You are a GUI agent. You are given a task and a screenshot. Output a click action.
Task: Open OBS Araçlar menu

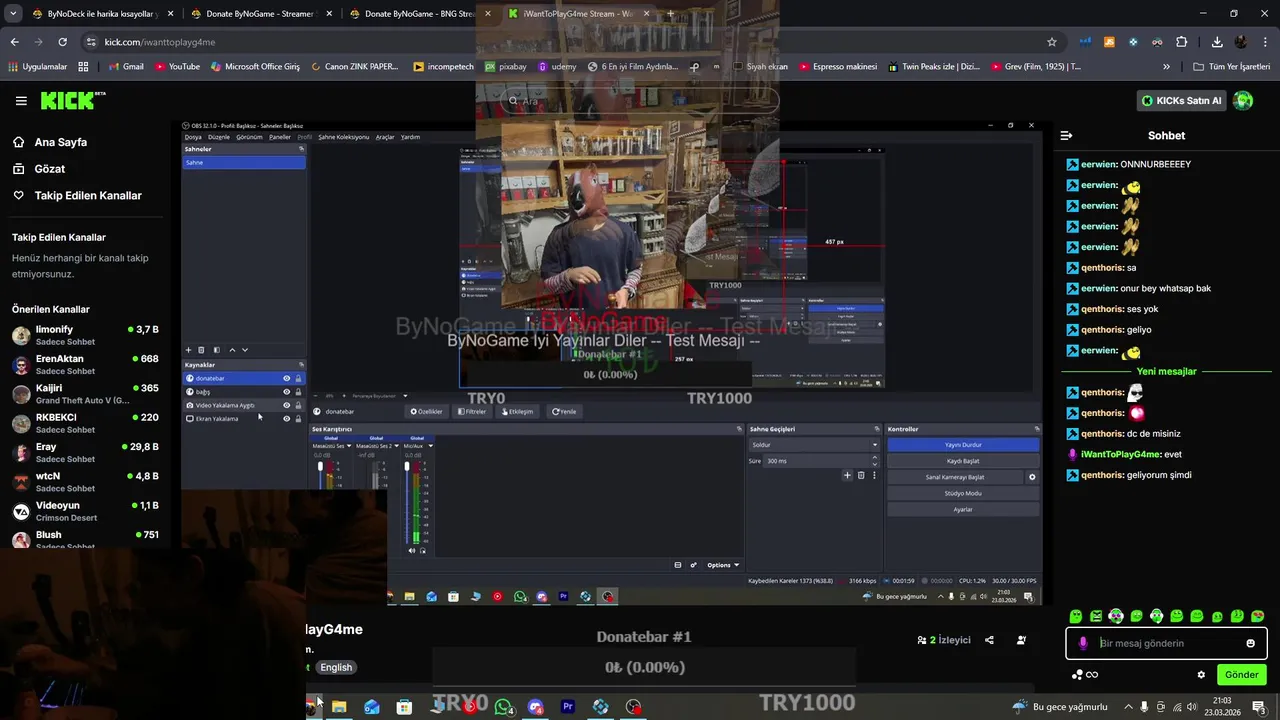point(385,137)
